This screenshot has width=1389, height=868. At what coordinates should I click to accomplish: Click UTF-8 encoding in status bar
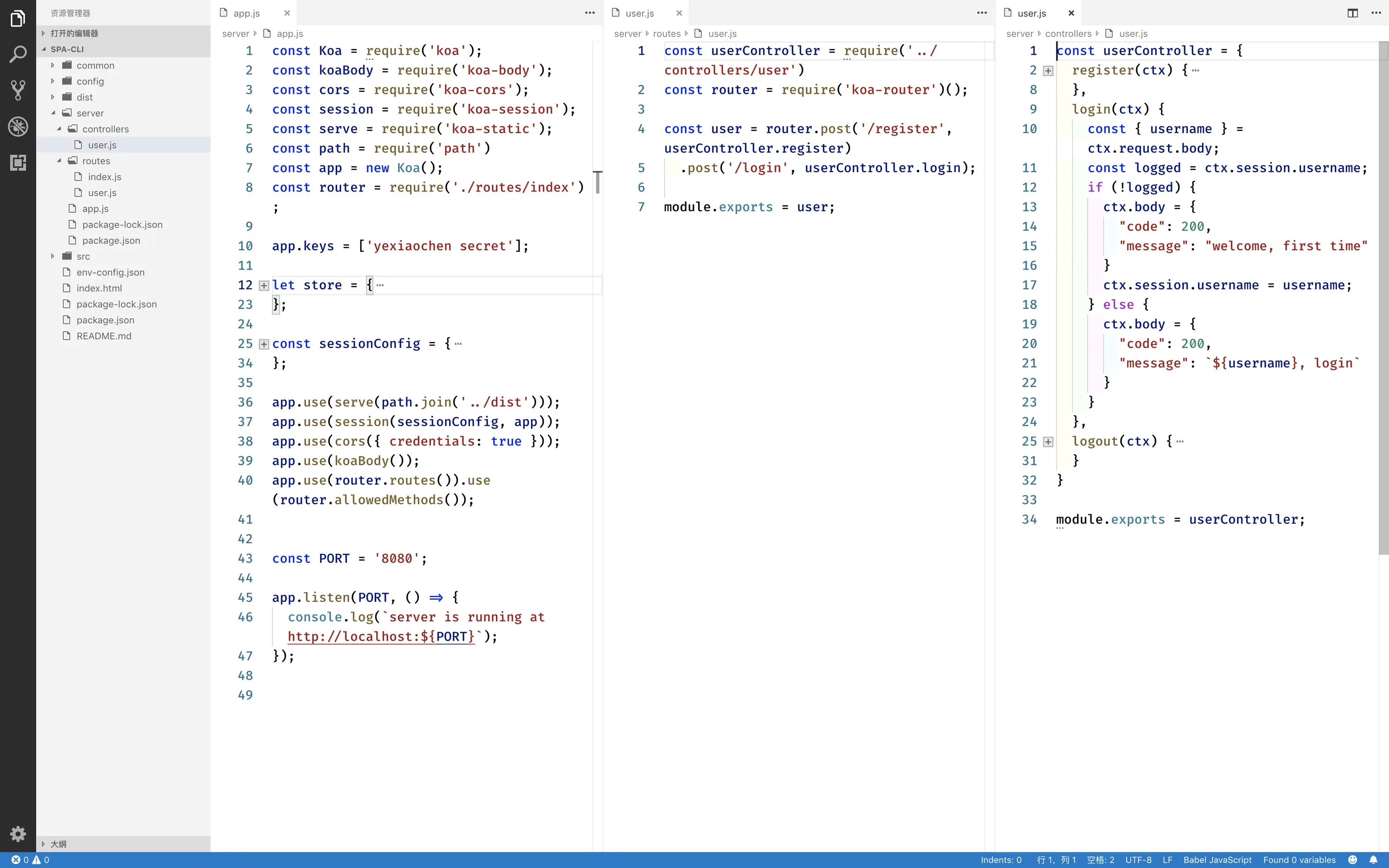click(x=1138, y=860)
